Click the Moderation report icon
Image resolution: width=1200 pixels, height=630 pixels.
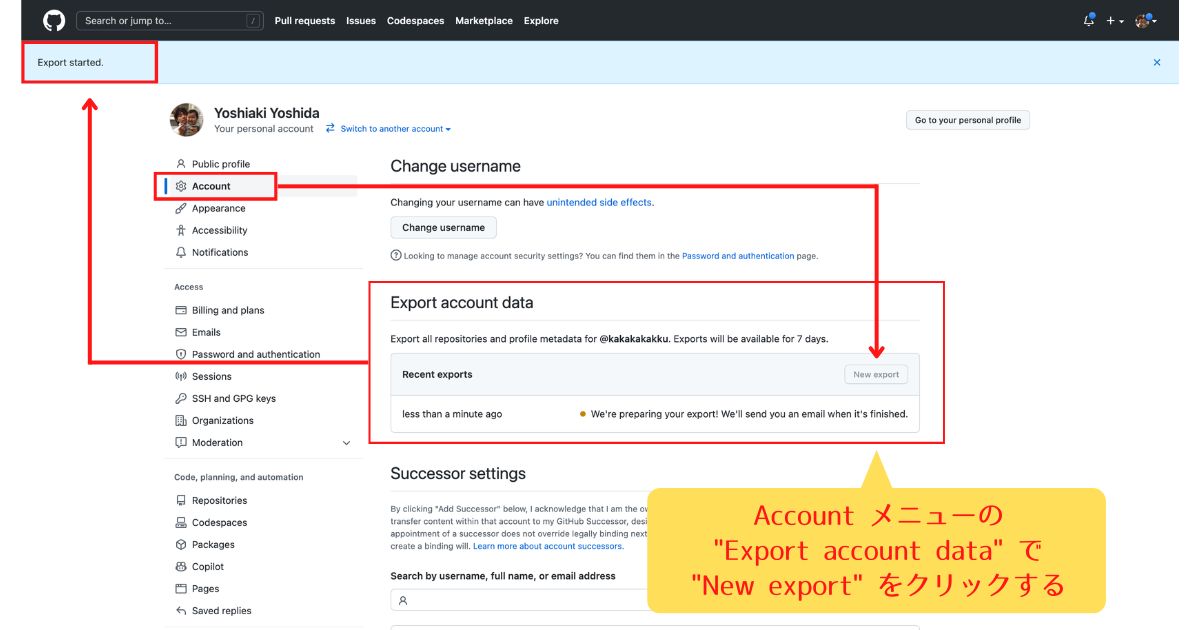tap(181, 442)
